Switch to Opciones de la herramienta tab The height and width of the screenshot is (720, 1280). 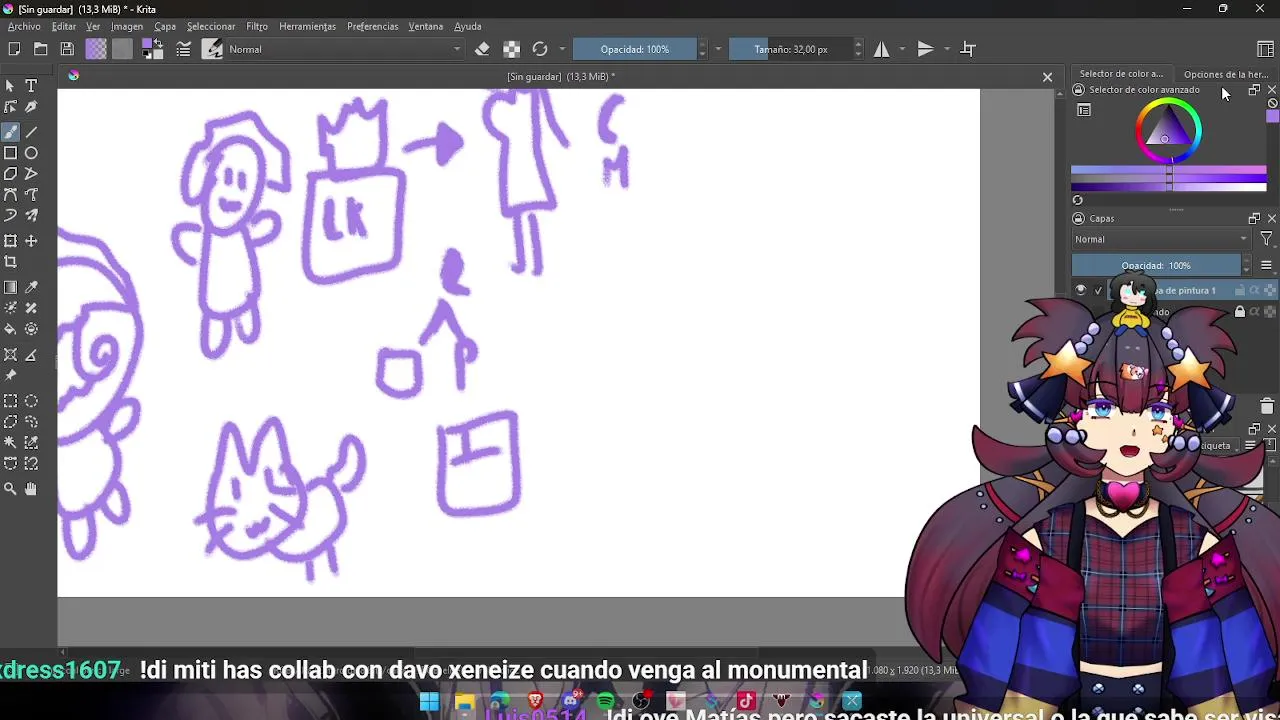pyautogui.click(x=1226, y=74)
